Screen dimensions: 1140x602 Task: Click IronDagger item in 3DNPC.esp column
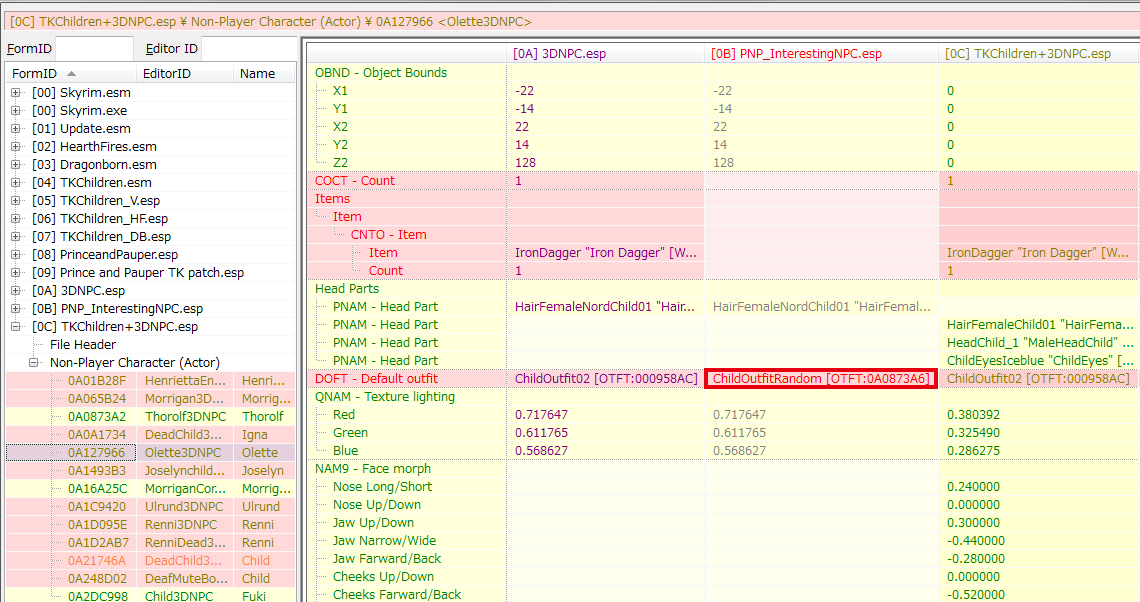coord(606,253)
